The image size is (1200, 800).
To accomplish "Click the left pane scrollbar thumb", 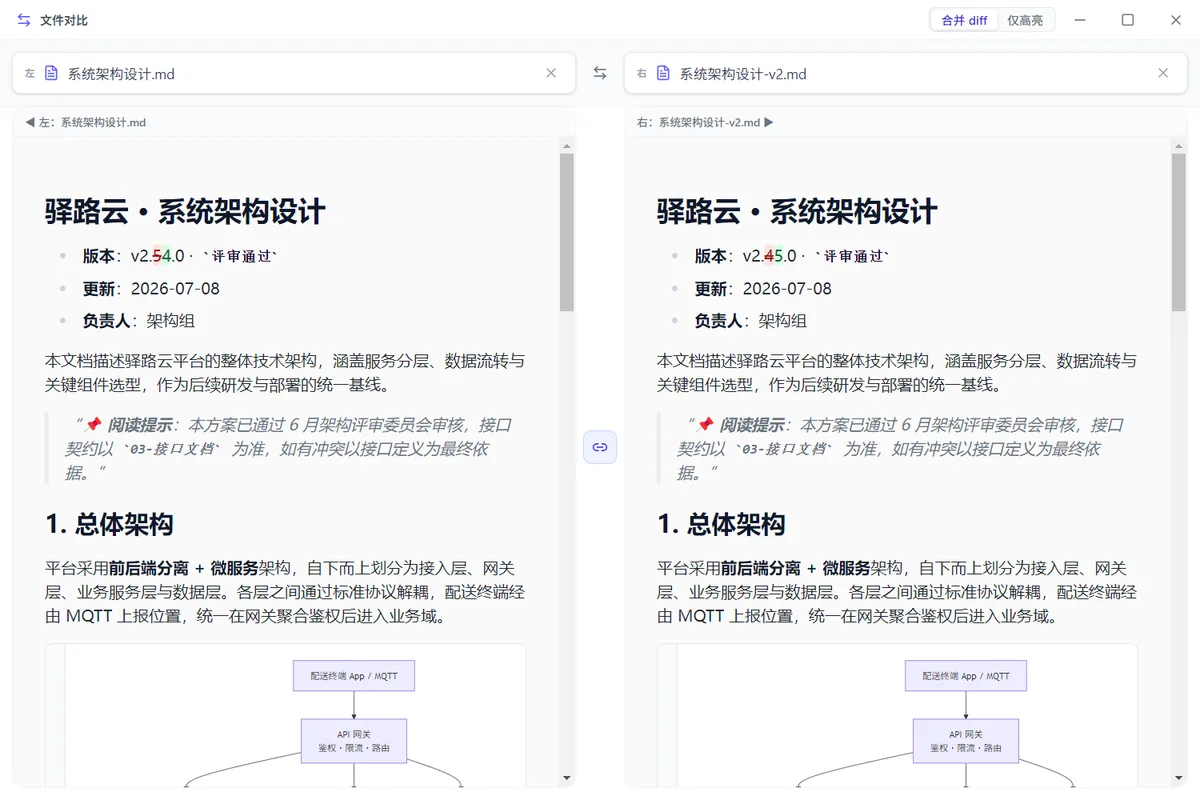I will click(x=567, y=232).
